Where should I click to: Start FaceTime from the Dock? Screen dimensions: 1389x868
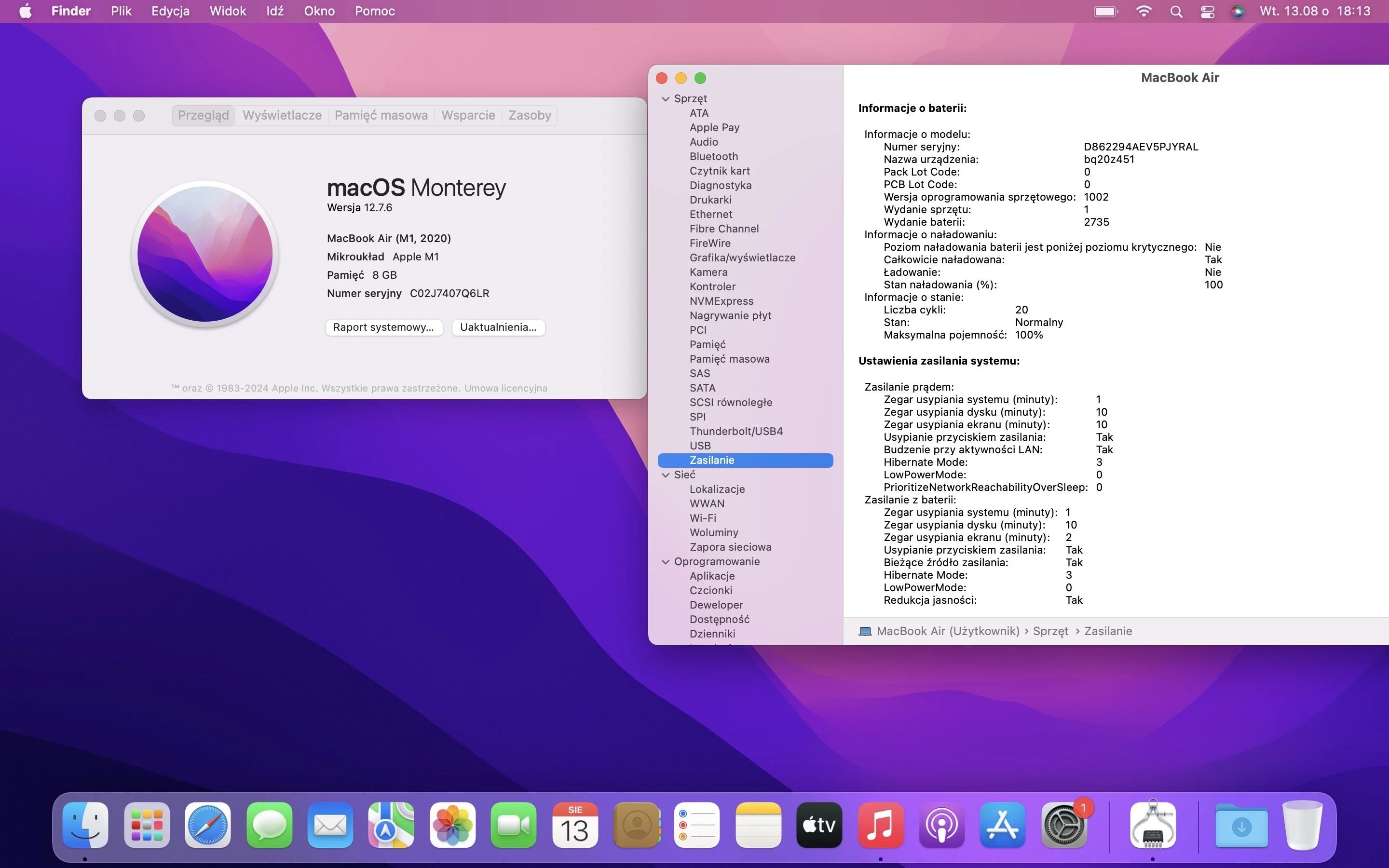click(x=513, y=825)
